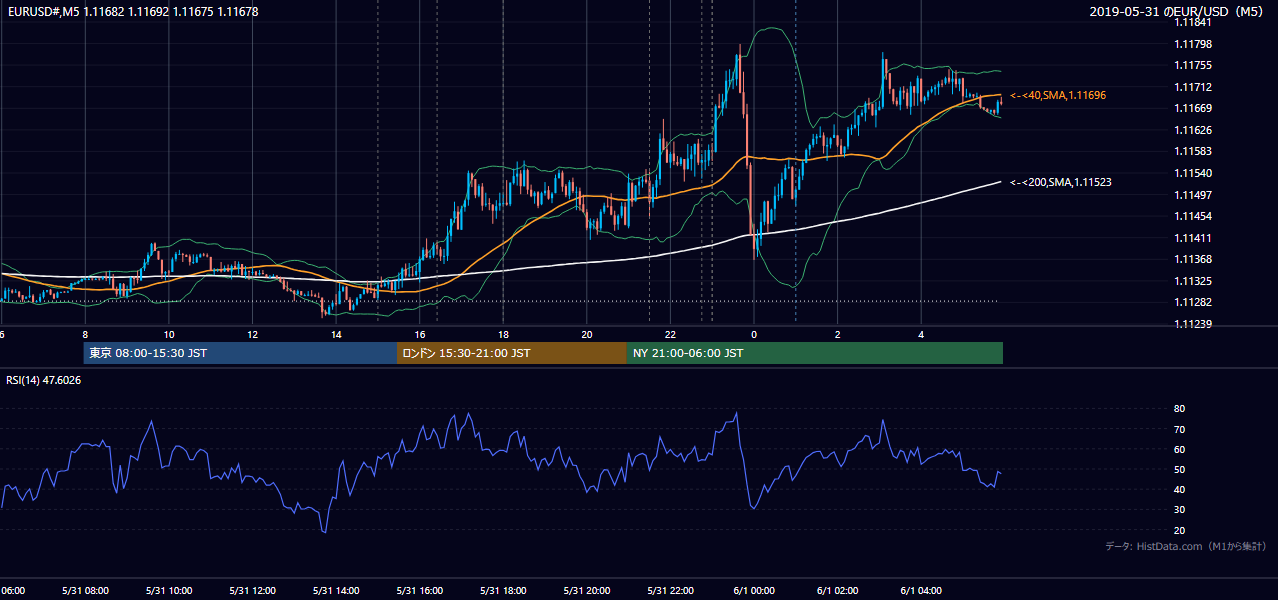Click the 6/1 00:00 time axis label
The image size is (1278, 600).
coord(754,591)
